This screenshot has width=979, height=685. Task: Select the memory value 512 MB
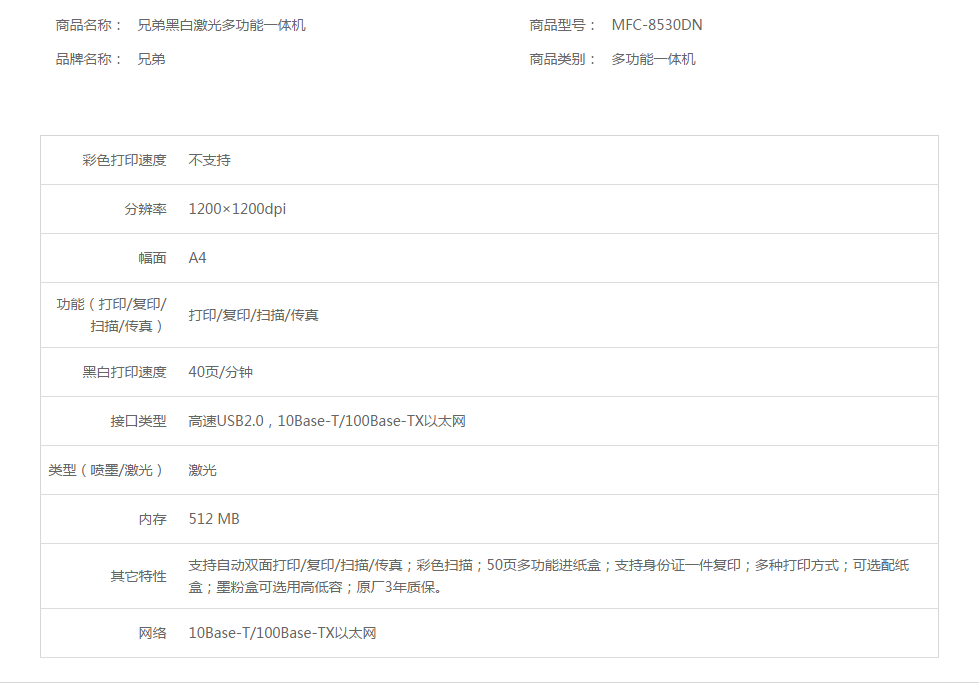click(x=214, y=520)
